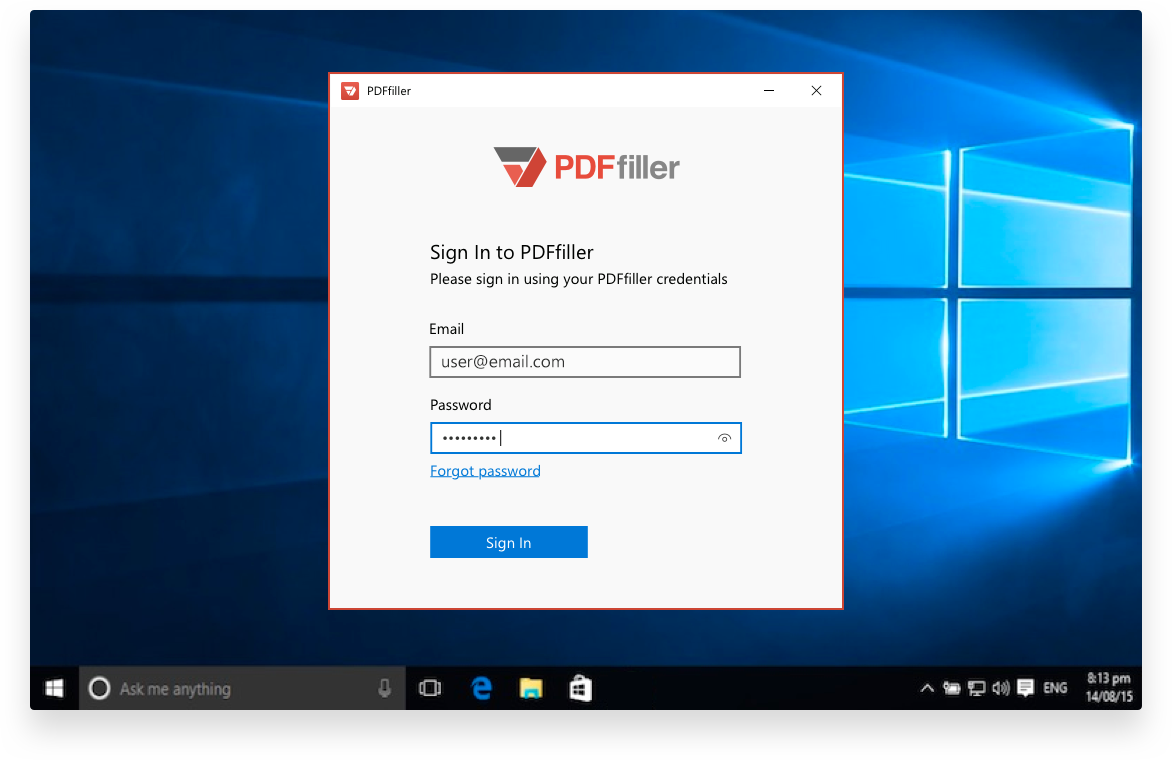Close the PDFfiller window

[816, 90]
